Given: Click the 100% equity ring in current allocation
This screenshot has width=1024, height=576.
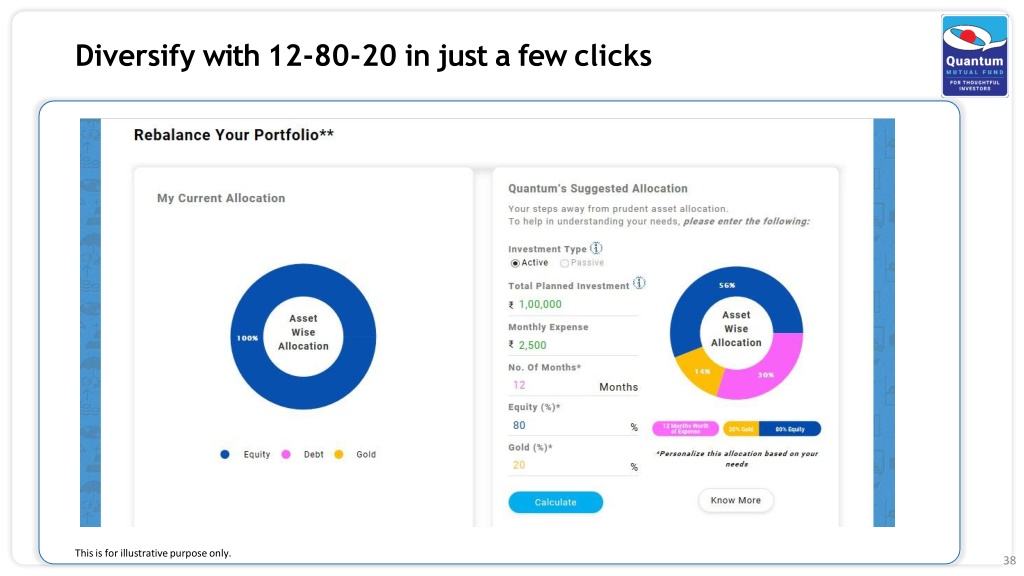Looking at the screenshot, I should (247, 338).
